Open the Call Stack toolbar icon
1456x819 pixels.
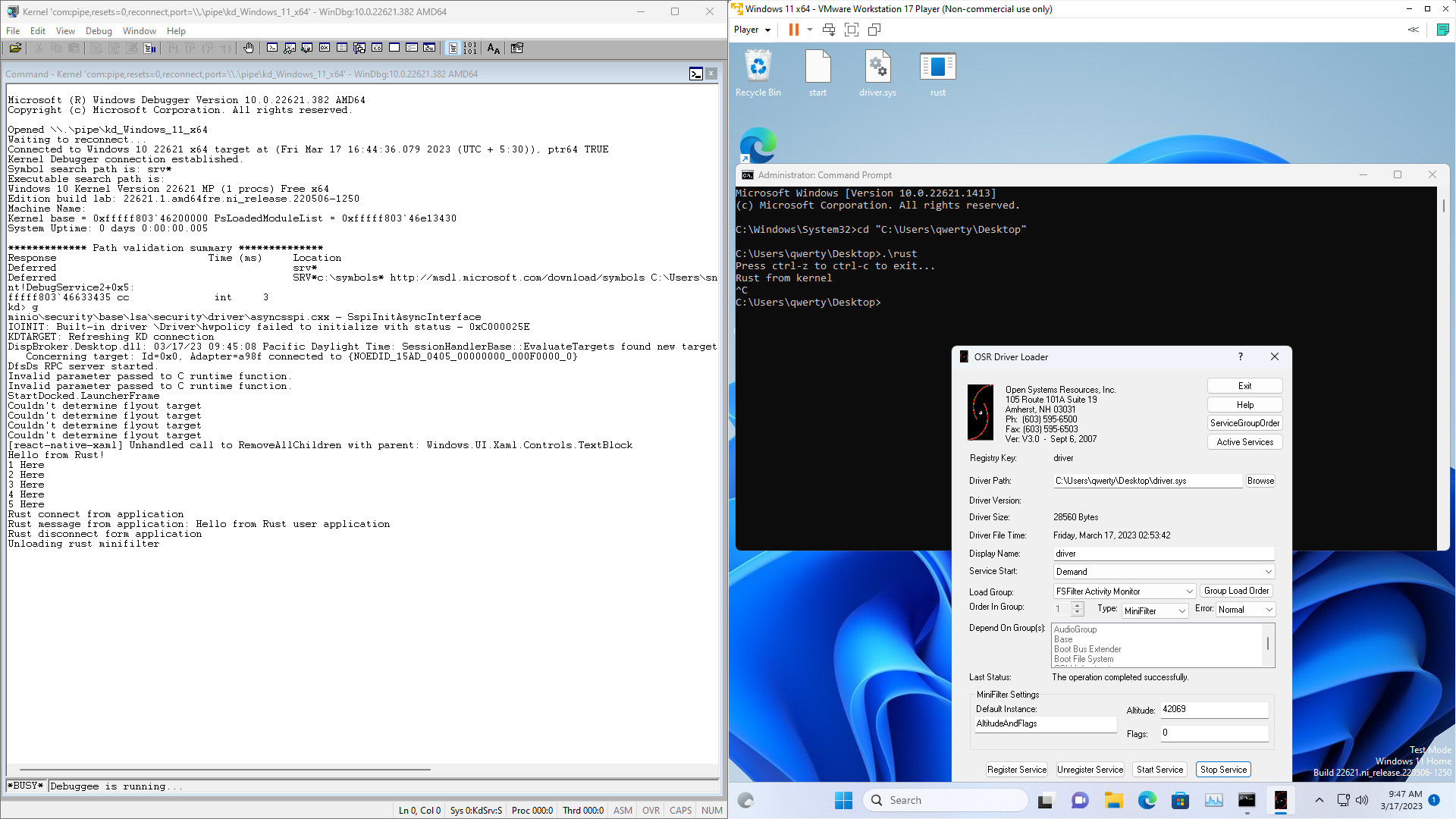359,48
